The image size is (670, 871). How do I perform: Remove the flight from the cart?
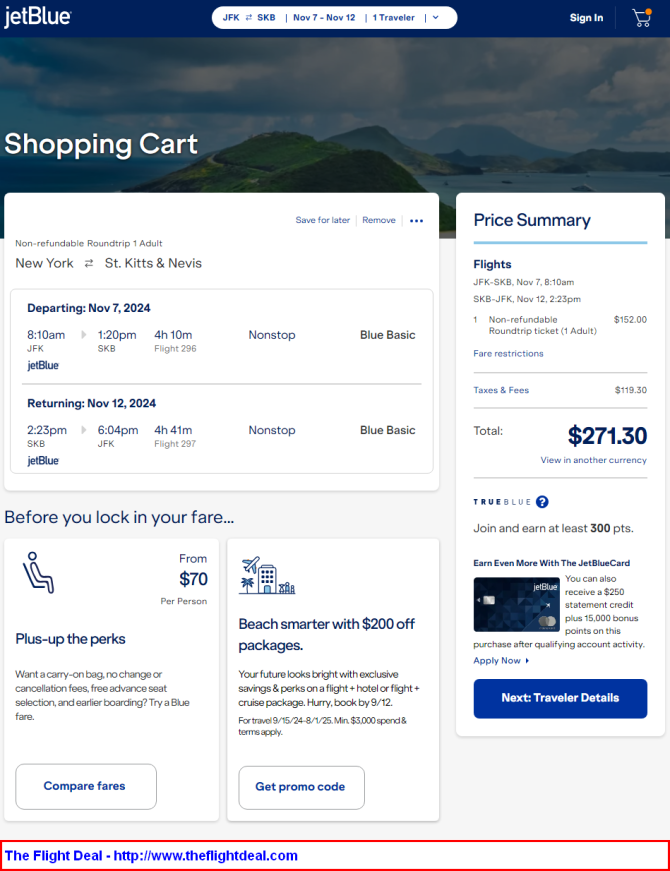point(379,220)
